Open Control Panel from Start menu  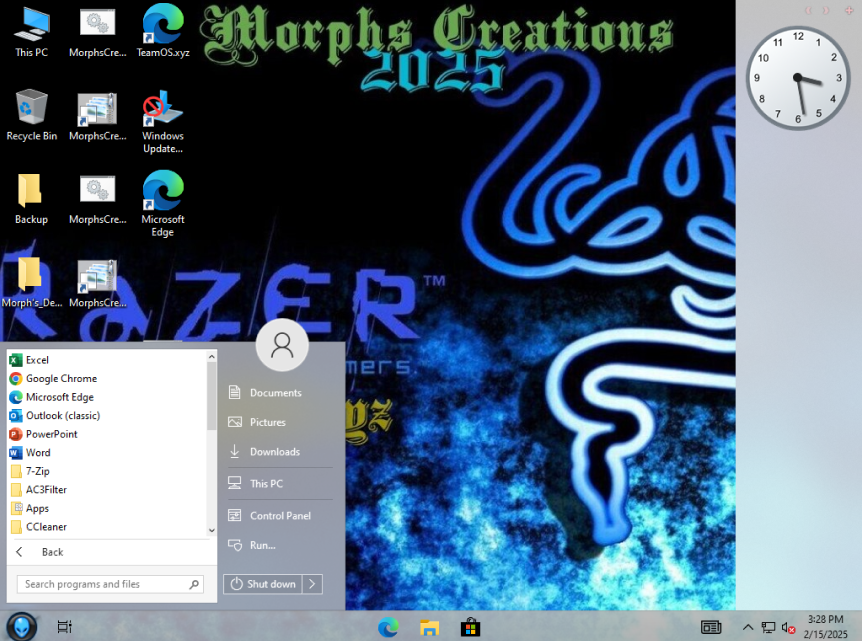coord(279,516)
